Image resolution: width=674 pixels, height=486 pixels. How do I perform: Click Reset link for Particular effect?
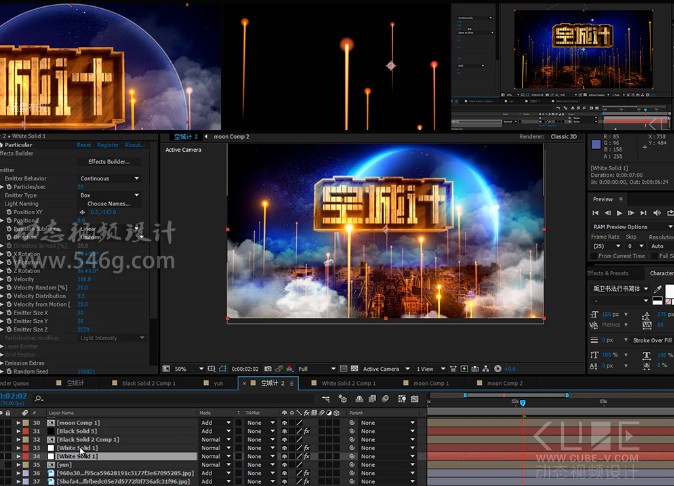84,145
